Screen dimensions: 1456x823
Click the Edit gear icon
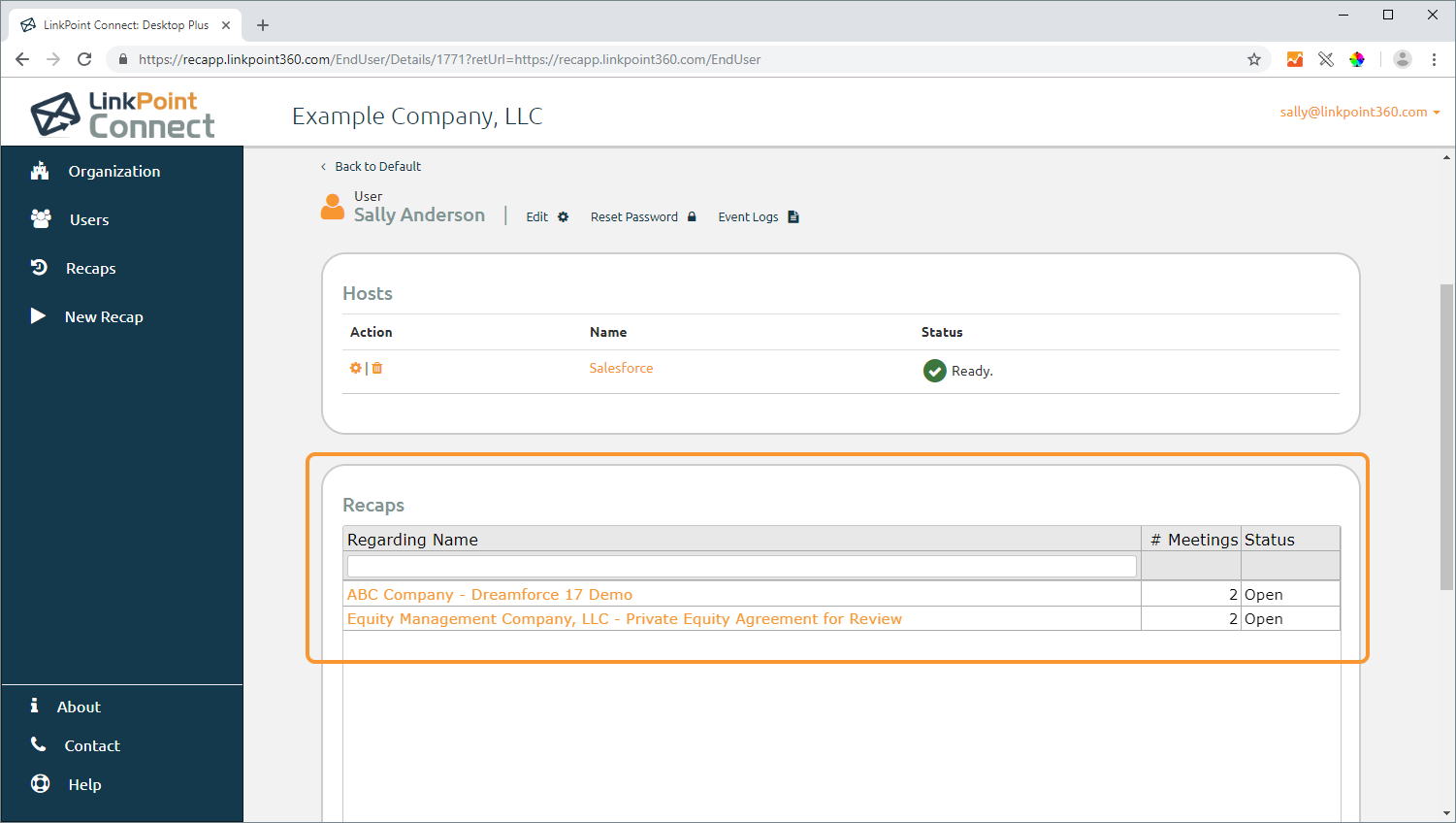click(x=563, y=216)
